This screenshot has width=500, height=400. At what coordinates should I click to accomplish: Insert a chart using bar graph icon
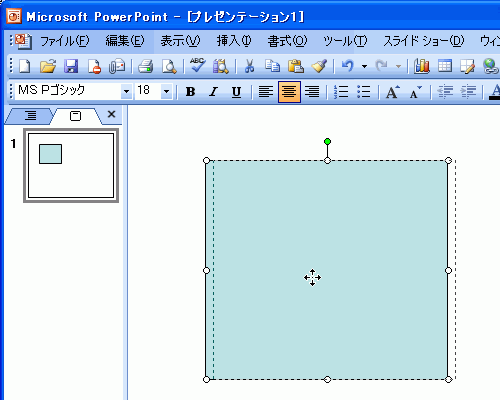pyautogui.click(x=422, y=66)
